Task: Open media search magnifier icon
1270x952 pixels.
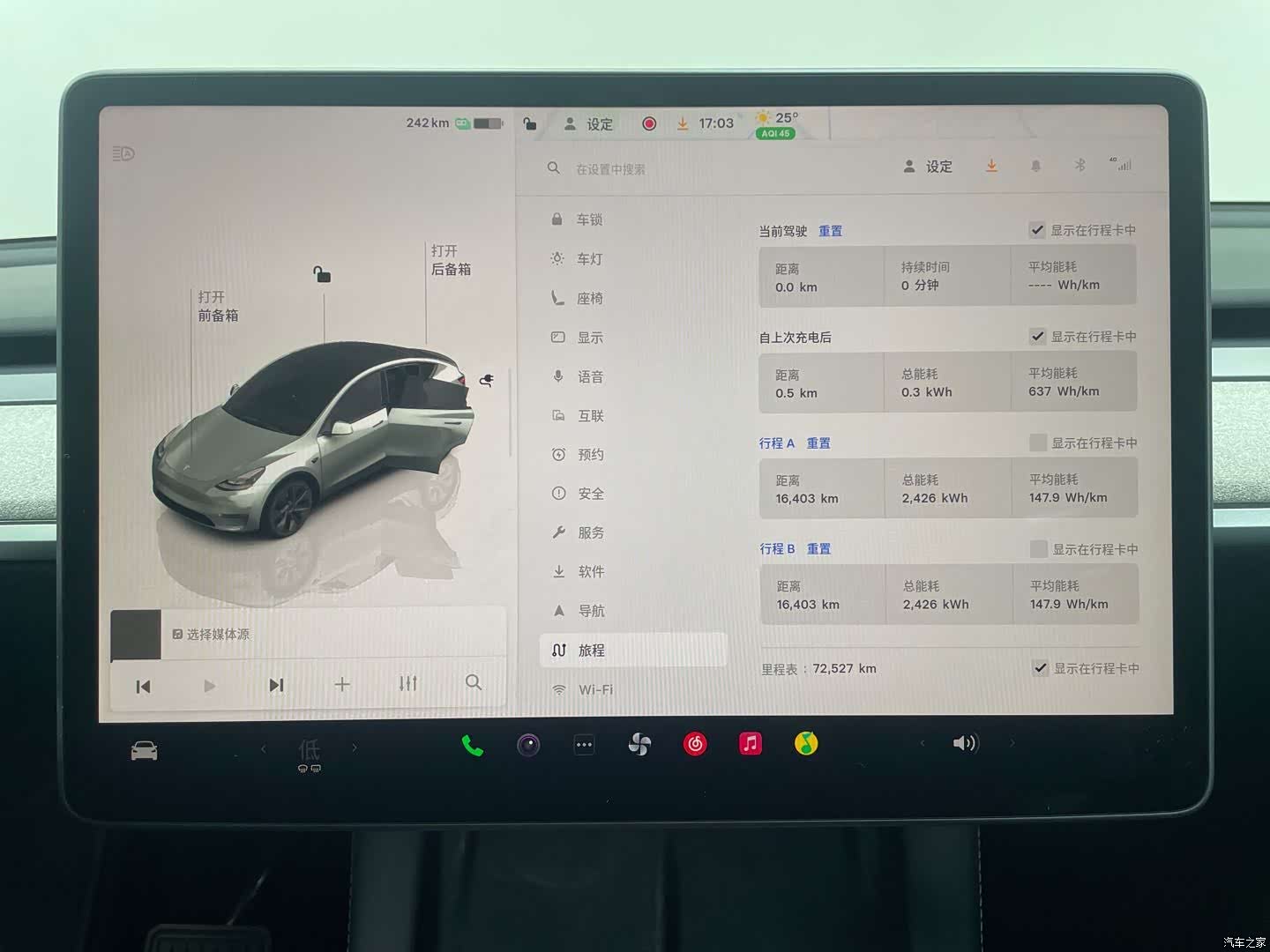Action: click(474, 682)
